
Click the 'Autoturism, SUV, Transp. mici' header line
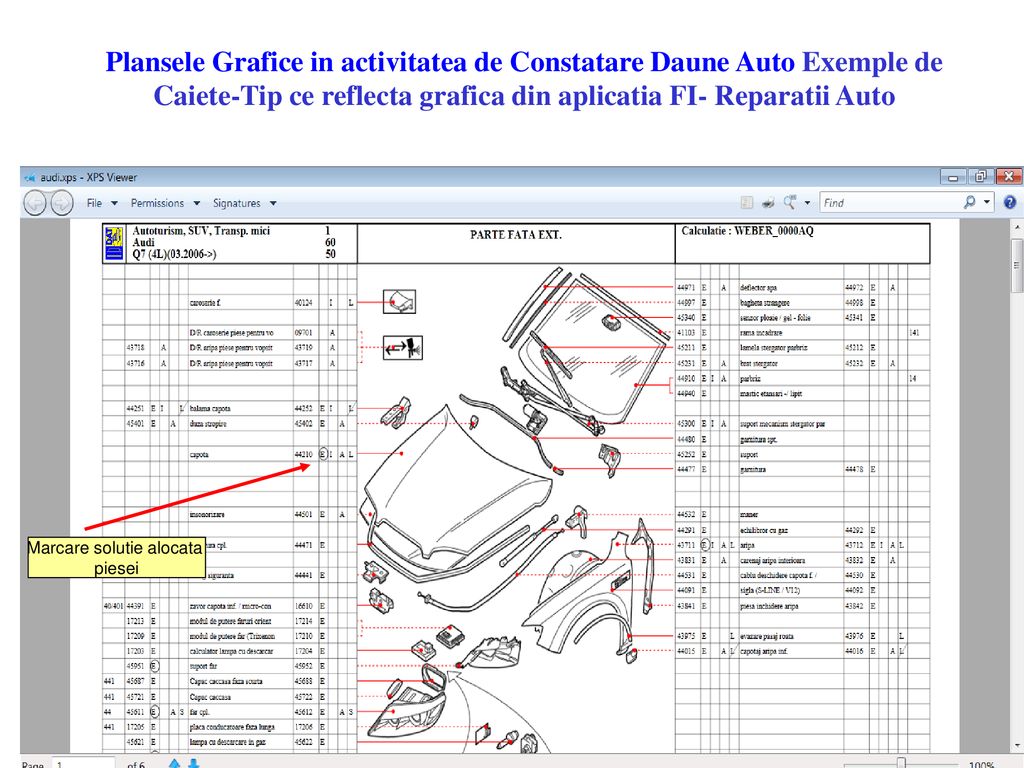201,231
